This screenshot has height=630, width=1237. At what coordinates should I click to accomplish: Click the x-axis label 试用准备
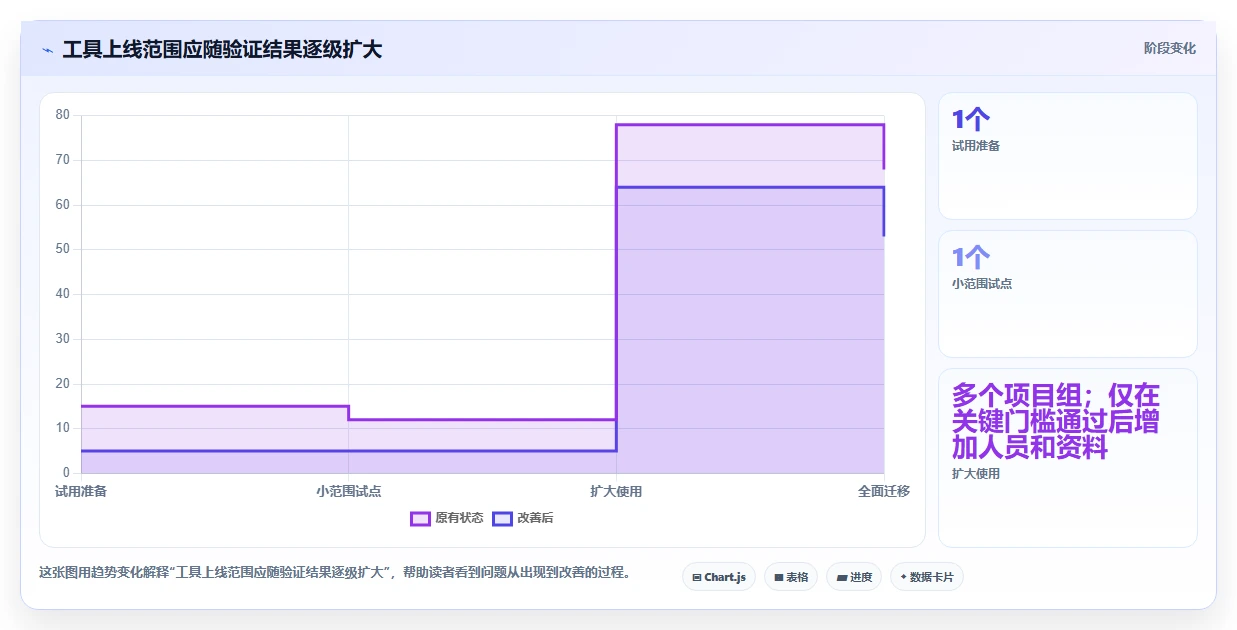[x=81, y=491]
